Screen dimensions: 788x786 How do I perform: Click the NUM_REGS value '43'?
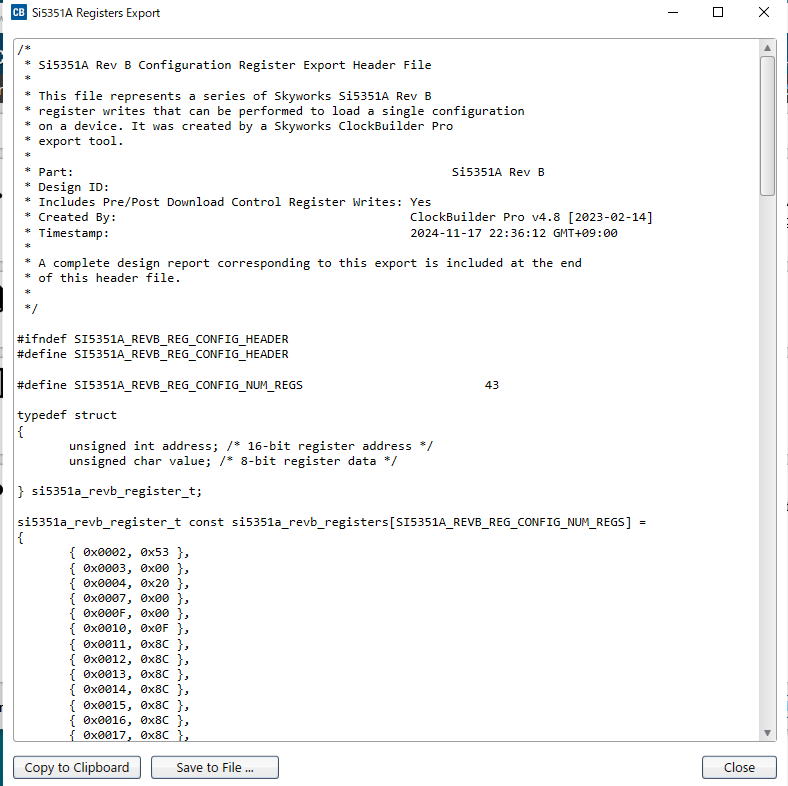(x=491, y=385)
